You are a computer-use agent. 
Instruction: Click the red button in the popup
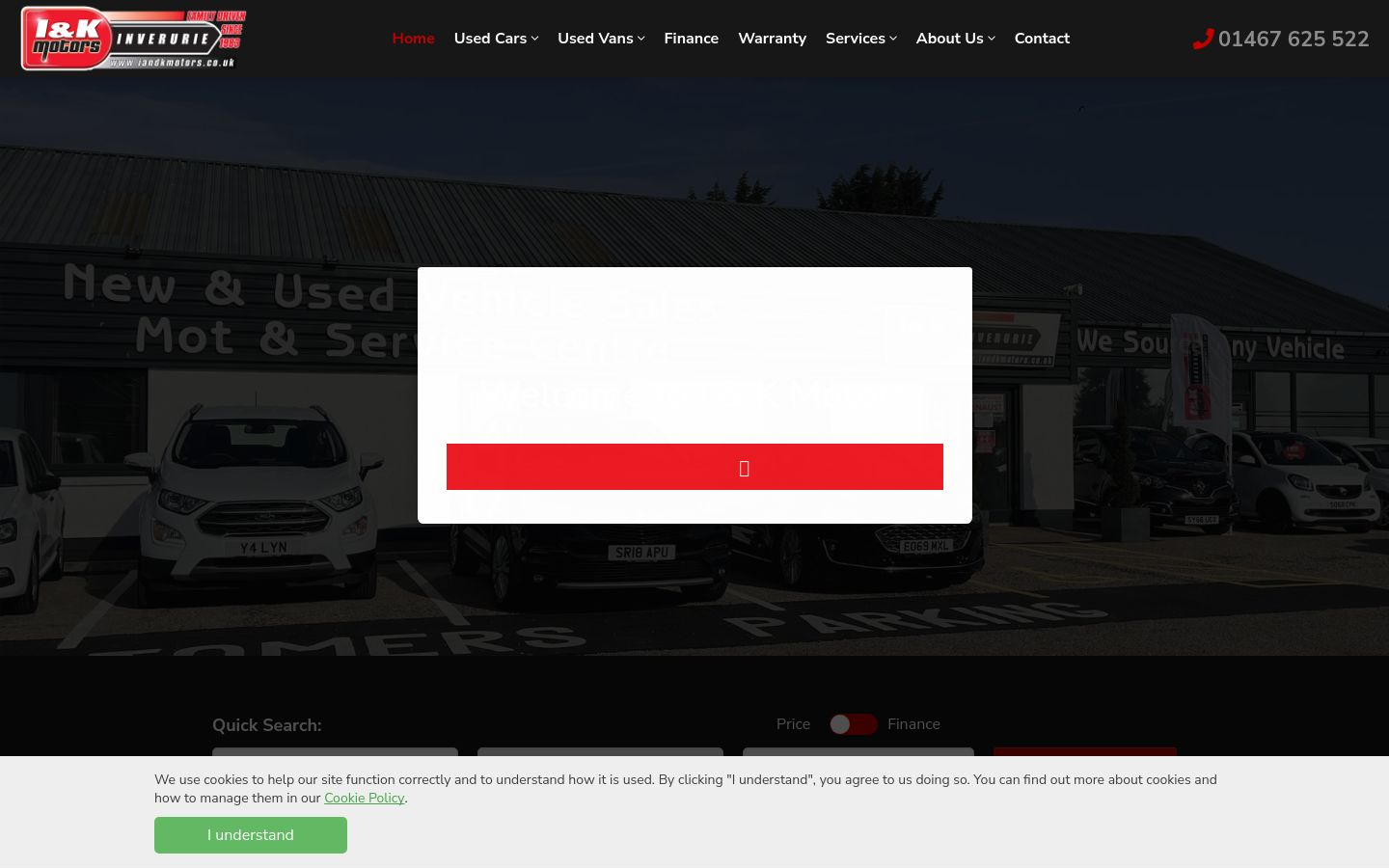[x=694, y=467]
